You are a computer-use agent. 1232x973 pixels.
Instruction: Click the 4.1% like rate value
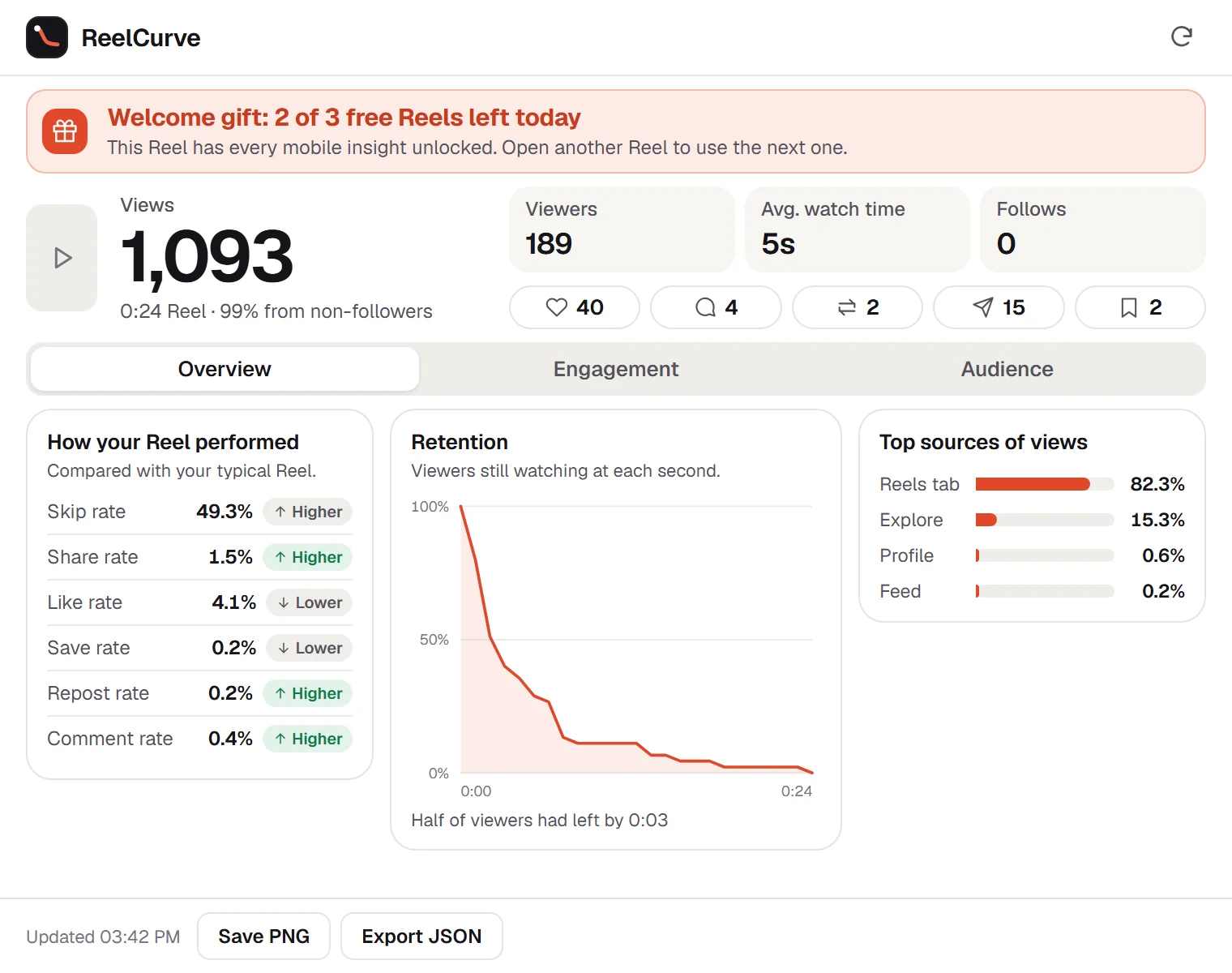pos(233,602)
